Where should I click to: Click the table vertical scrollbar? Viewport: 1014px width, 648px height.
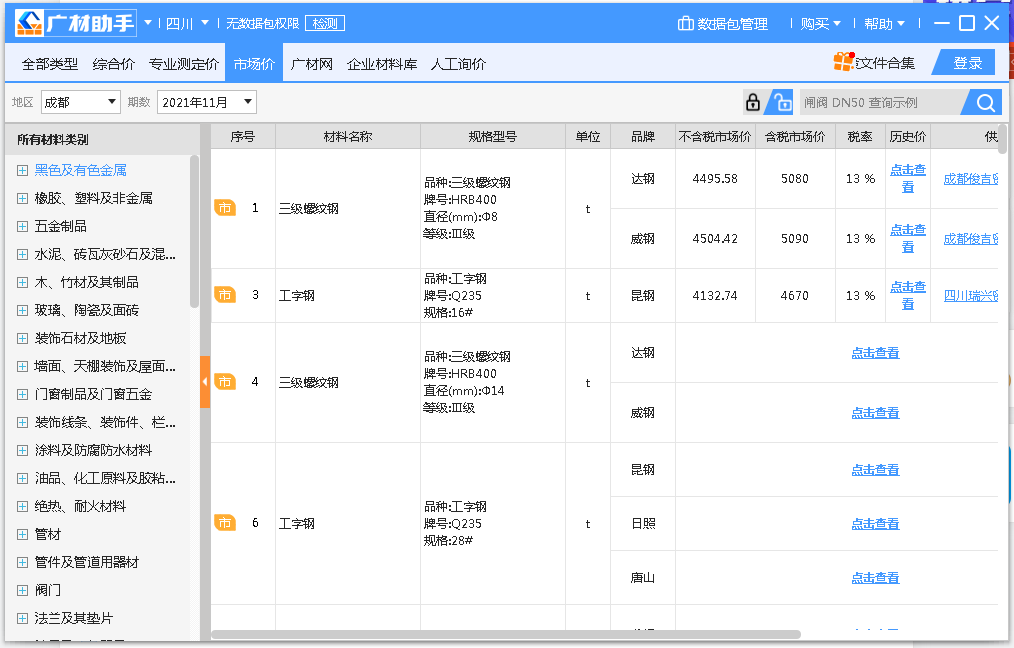click(1002, 138)
